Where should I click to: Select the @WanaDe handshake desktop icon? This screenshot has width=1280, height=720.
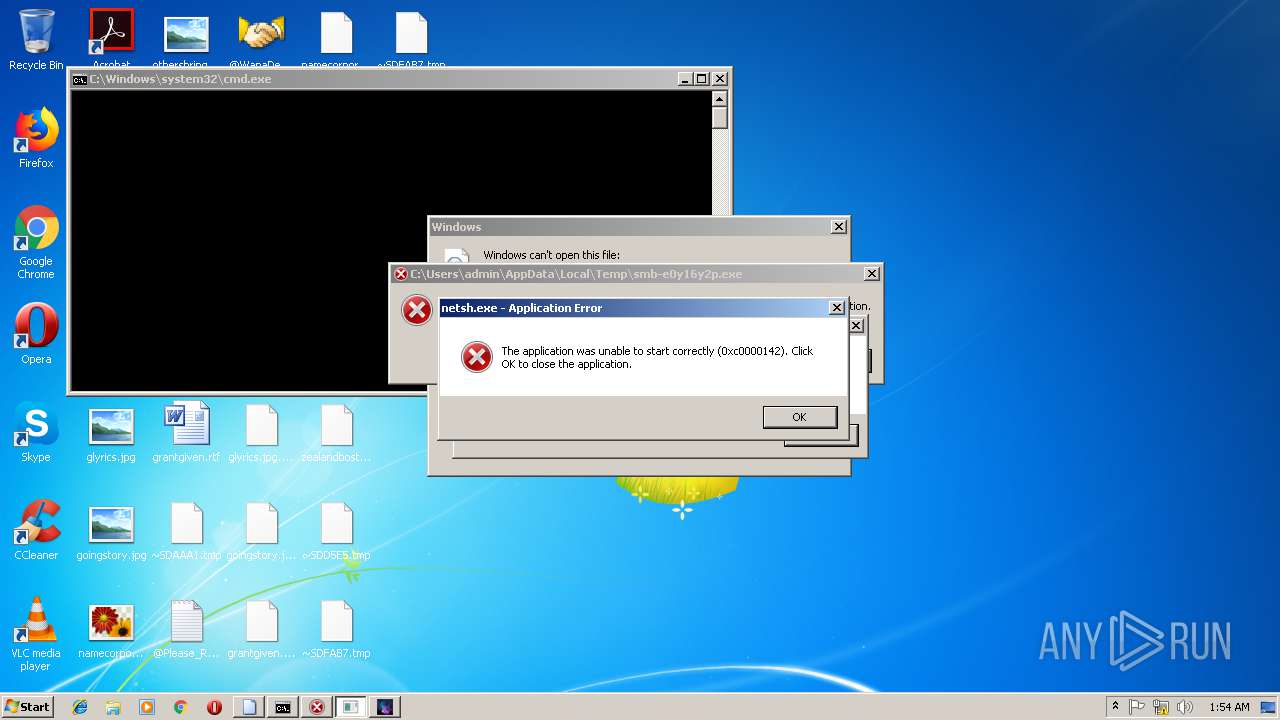click(261, 40)
